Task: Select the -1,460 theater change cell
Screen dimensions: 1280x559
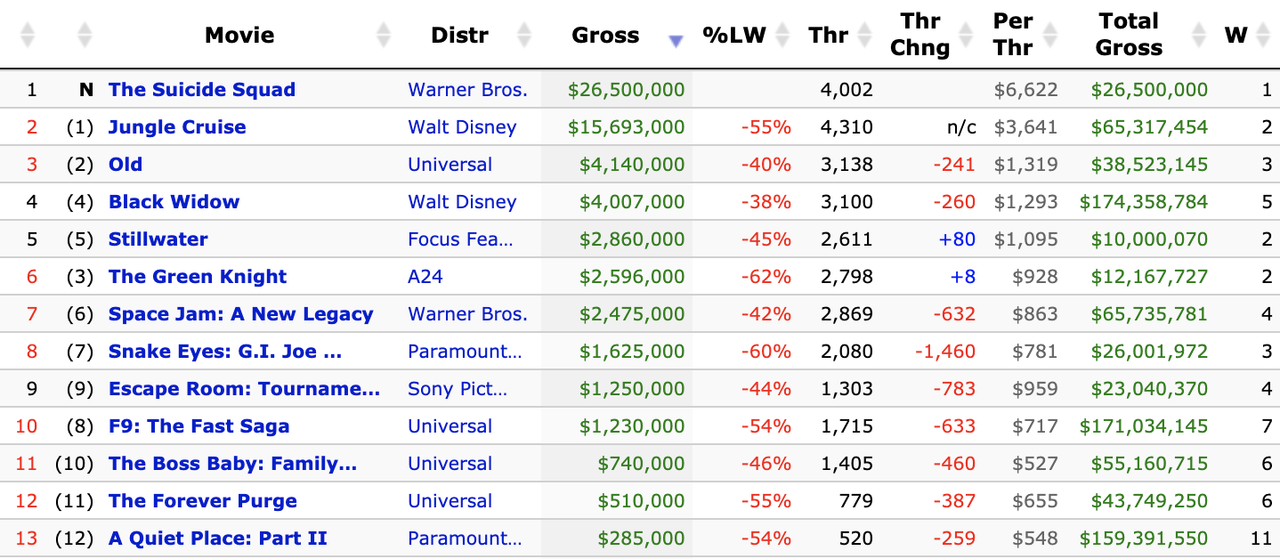Action: [x=945, y=351]
